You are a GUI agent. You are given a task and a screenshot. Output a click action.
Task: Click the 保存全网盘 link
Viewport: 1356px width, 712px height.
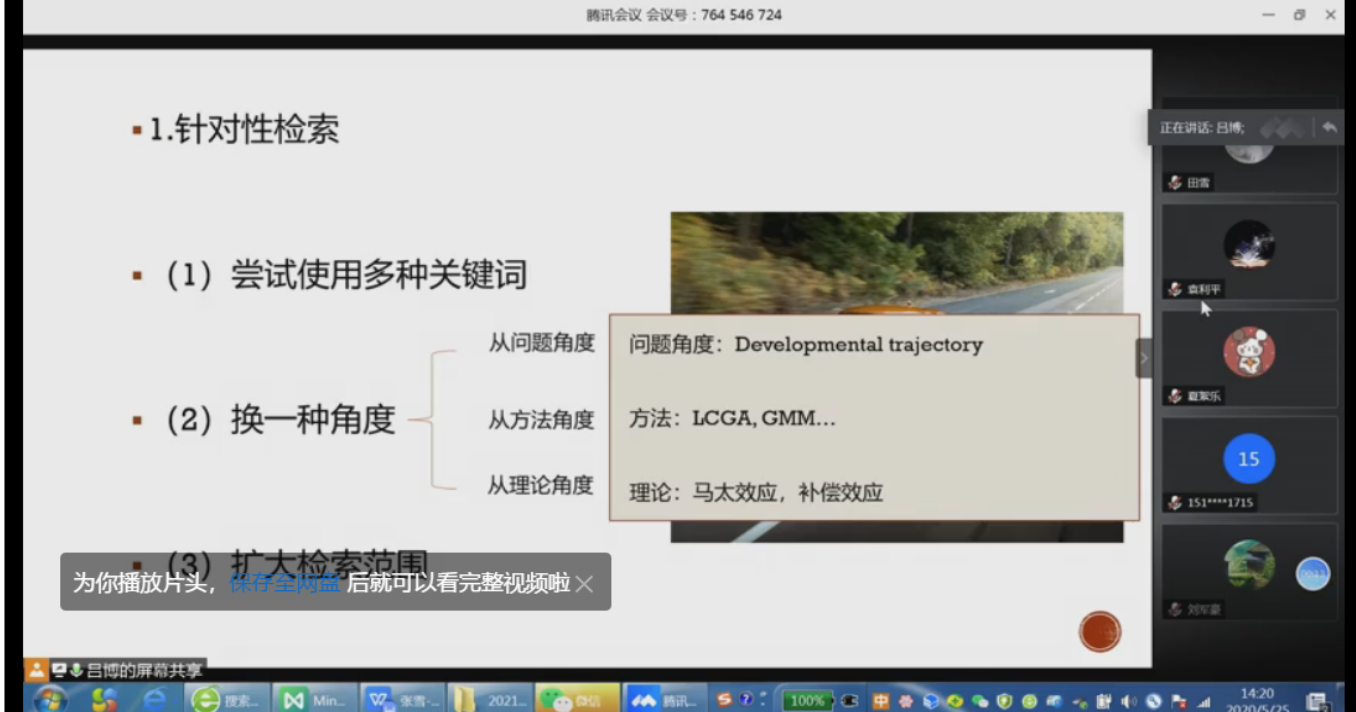285,583
